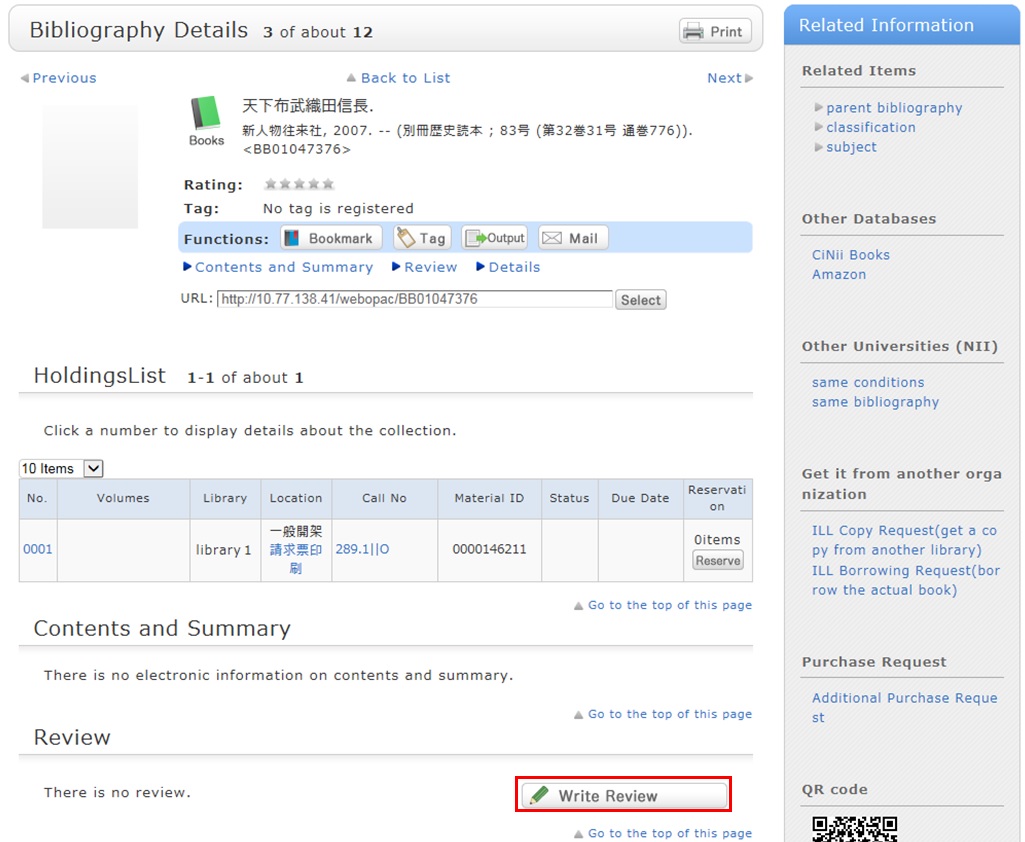Add this record via Bookmark button
The width and height of the screenshot is (1025, 842).
click(x=330, y=238)
